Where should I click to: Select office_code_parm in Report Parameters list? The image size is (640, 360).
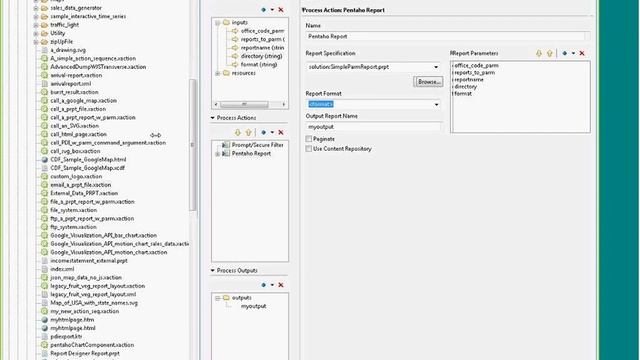click(x=476, y=65)
